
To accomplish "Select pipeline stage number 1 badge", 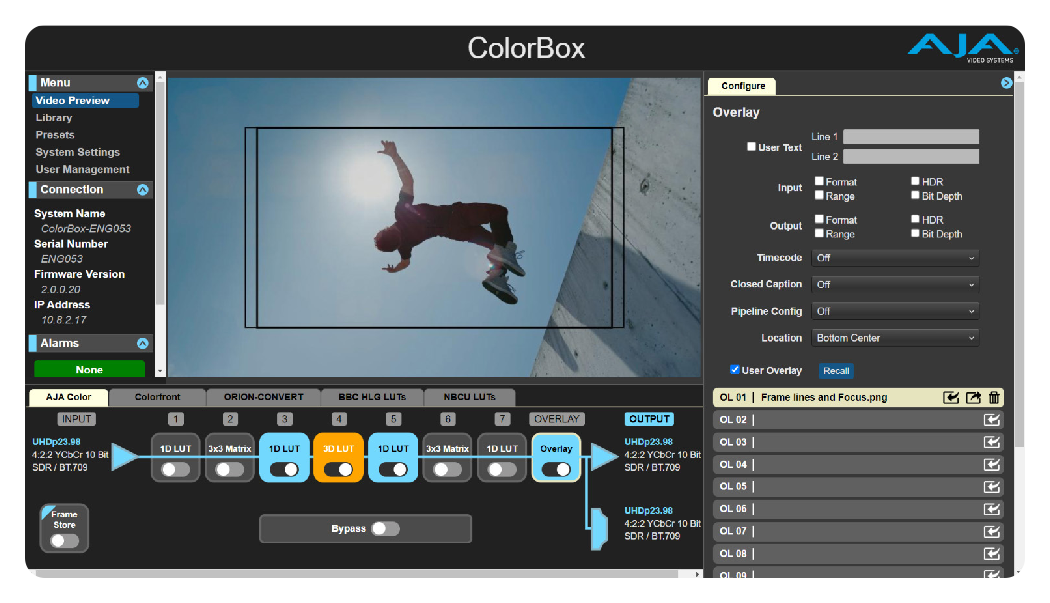I will (175, 419).
